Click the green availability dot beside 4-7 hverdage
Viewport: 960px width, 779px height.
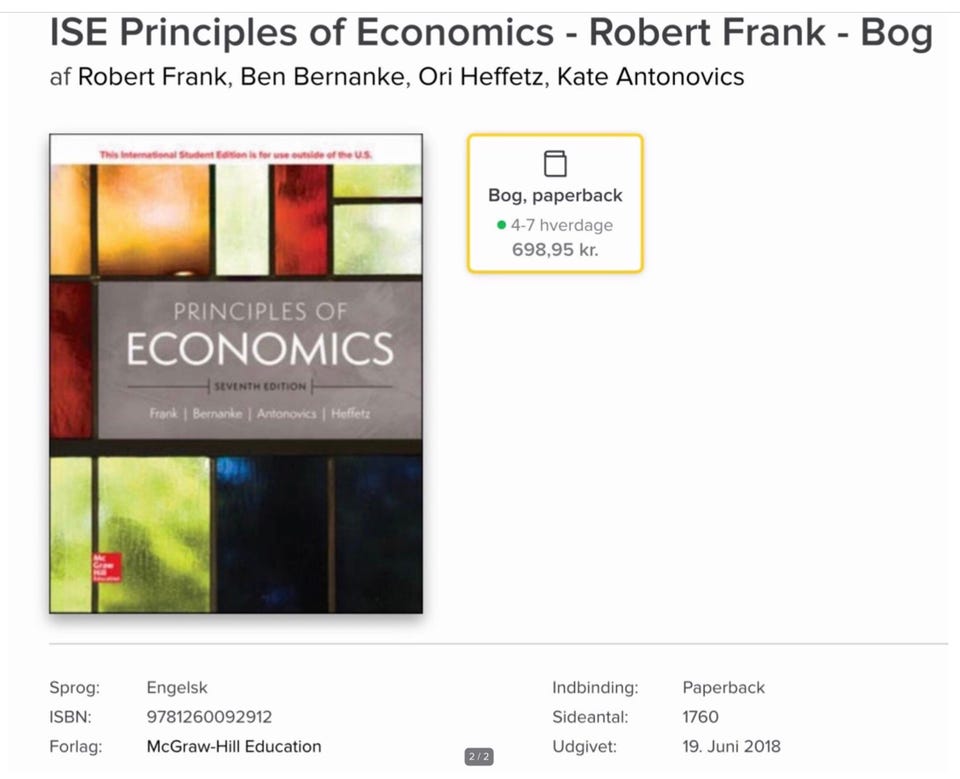[501, 225]
